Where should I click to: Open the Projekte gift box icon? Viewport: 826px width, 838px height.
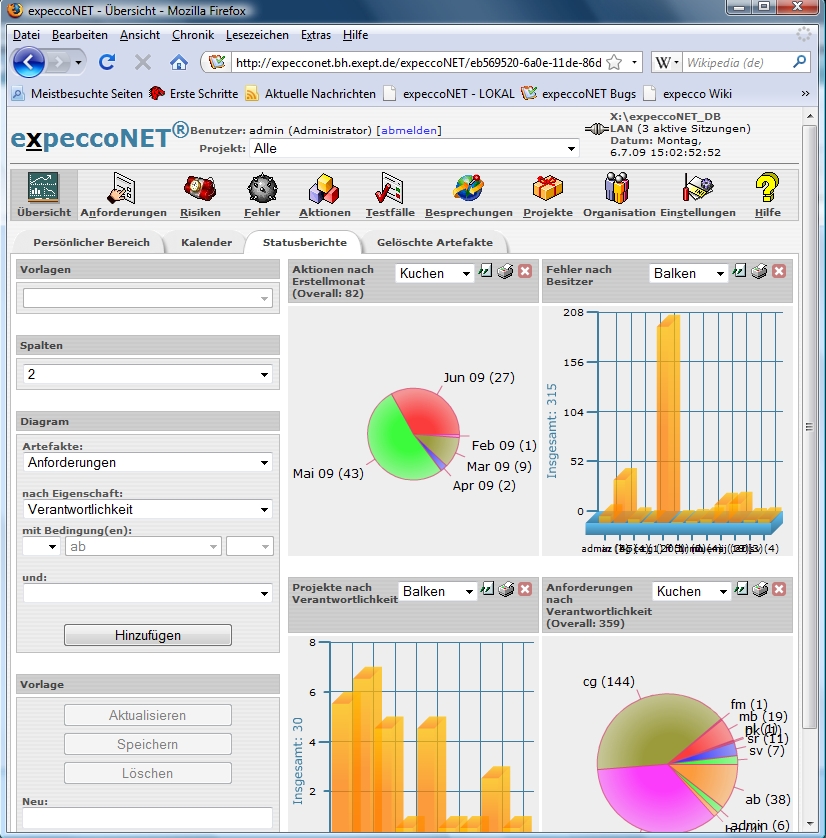(x=547, y=188)
